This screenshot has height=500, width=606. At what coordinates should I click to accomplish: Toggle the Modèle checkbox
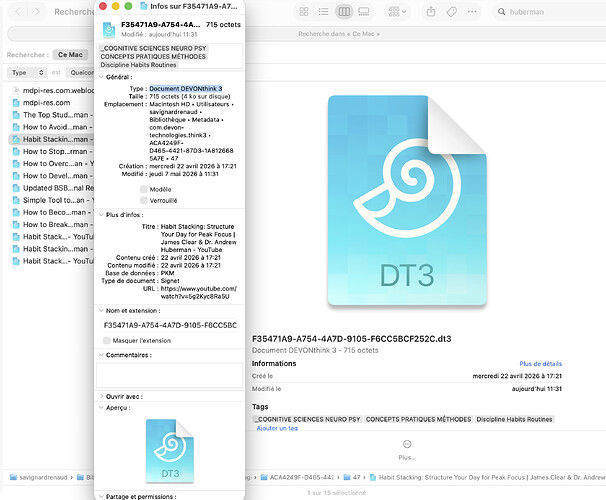pos(144,189)
